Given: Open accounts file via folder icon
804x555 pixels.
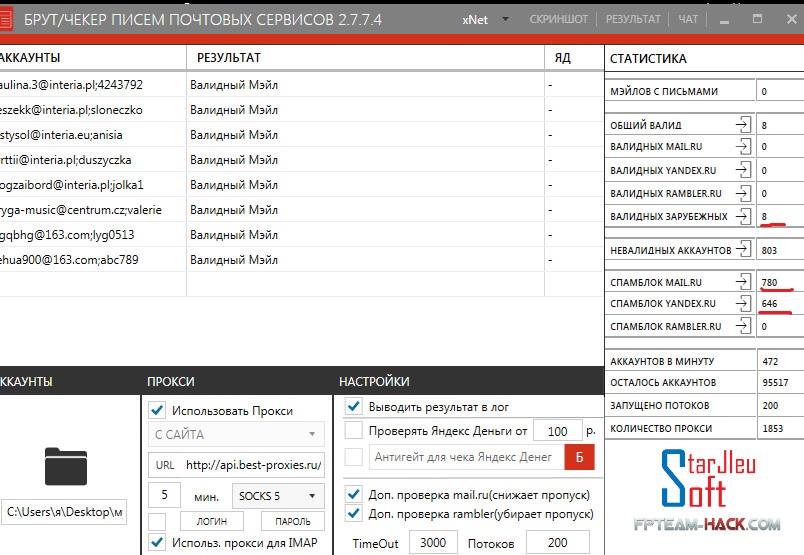Looking at the screenshot, I should click(x=66, y=466).
